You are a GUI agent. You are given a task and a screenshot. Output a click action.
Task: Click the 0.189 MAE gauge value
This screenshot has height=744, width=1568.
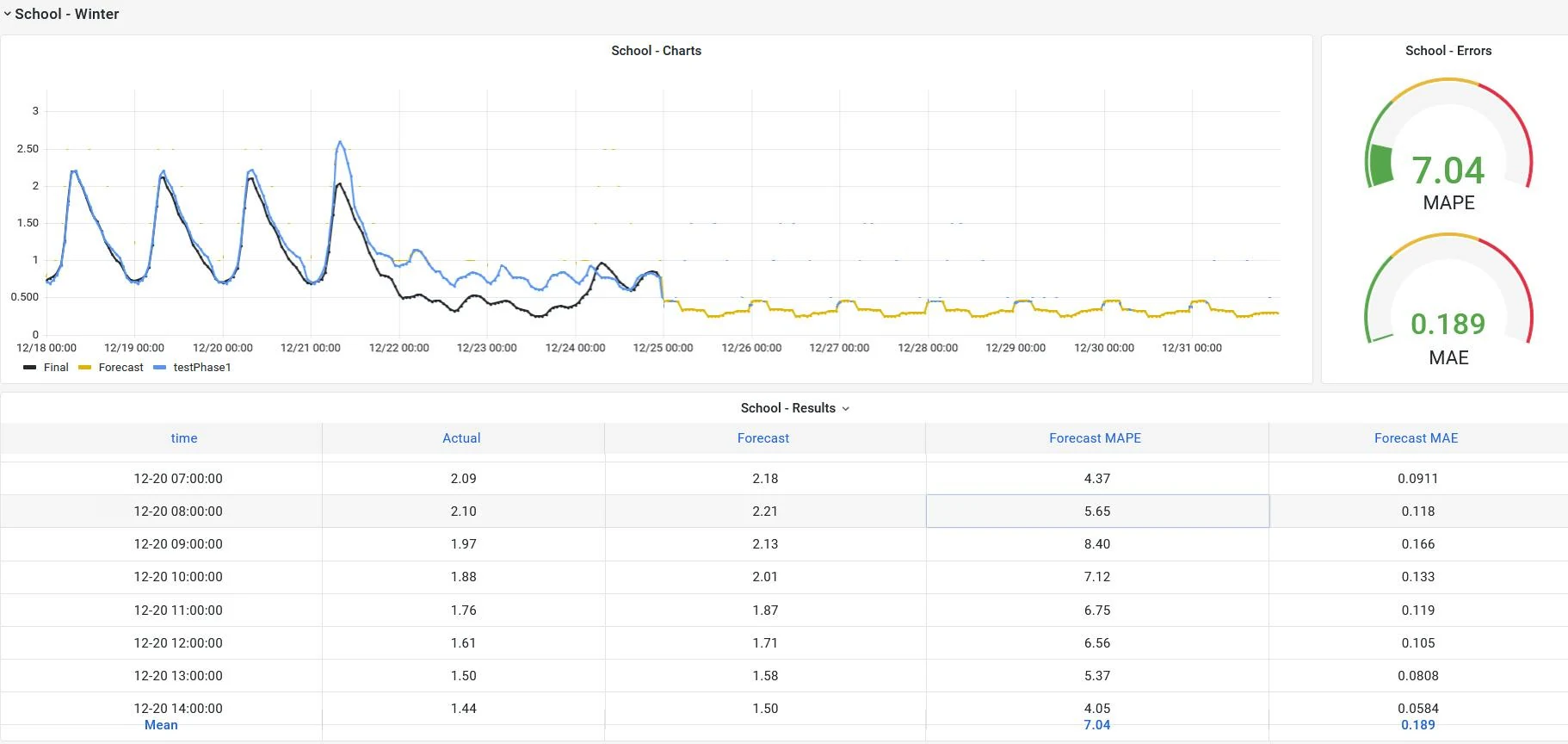pos(1448,324)
